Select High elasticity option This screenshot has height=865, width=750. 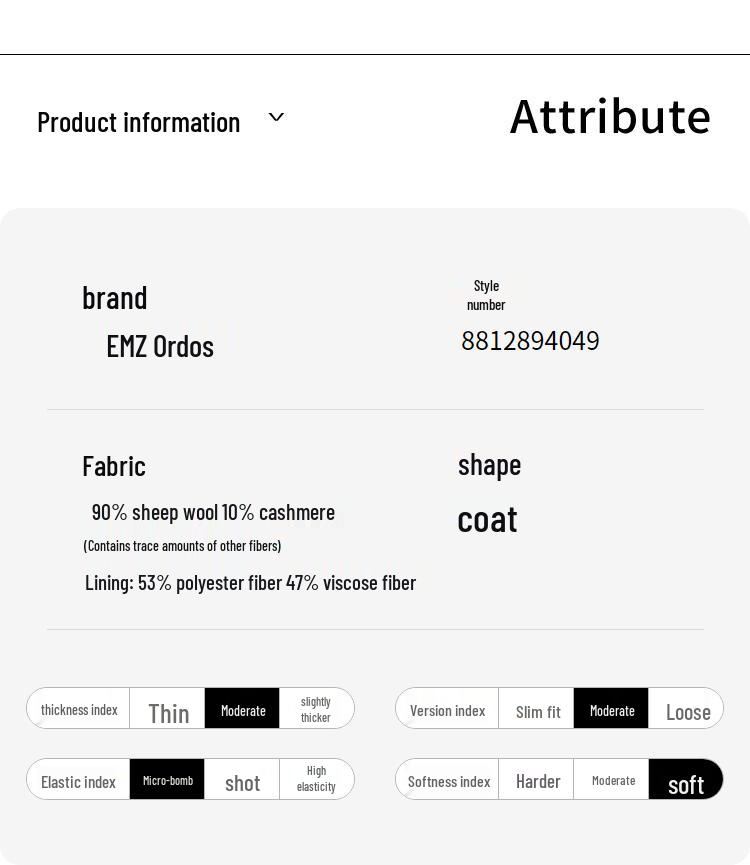pos(316,780)
